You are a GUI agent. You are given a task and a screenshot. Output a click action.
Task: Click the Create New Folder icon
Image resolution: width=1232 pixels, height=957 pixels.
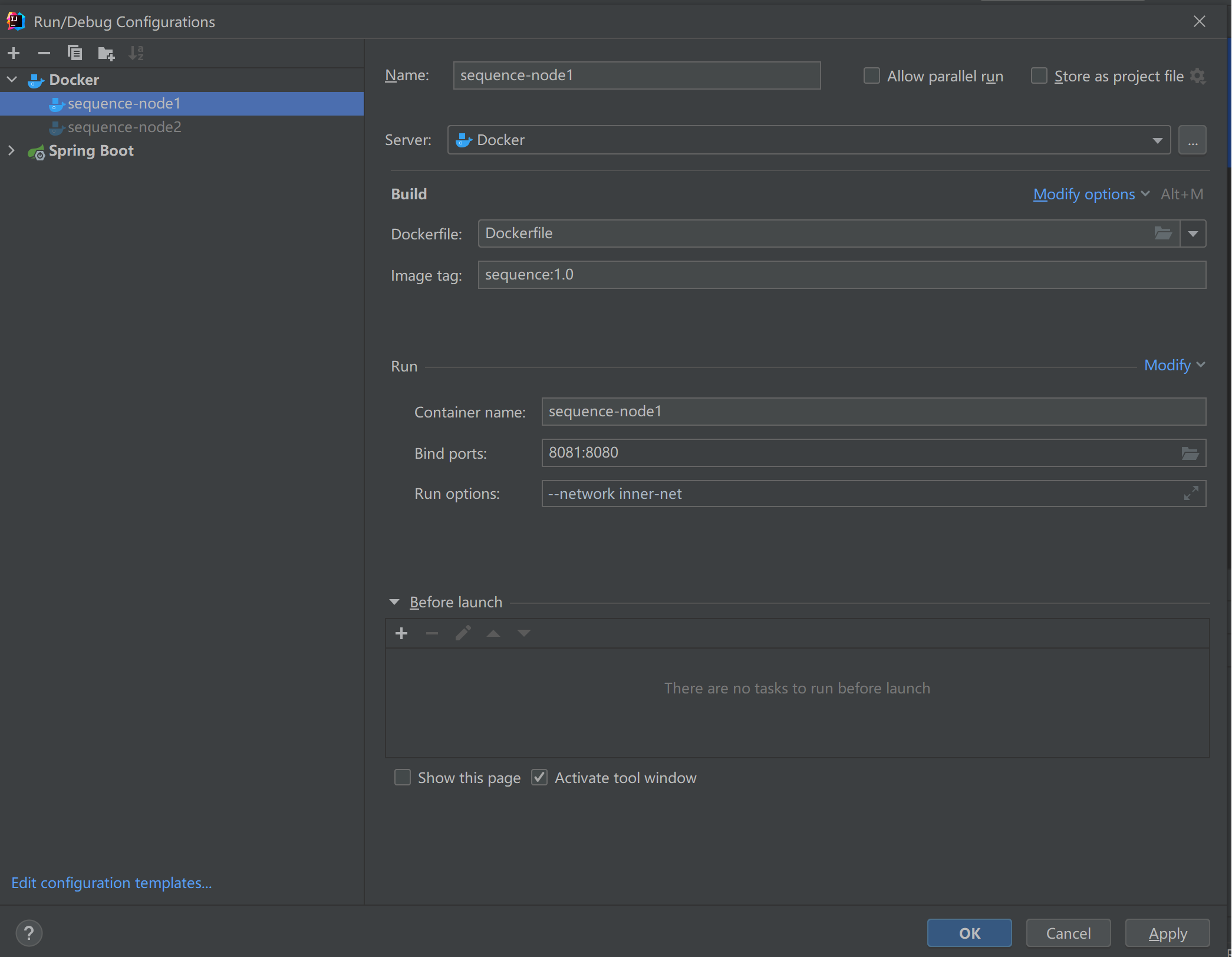click(x=106, y=54)
